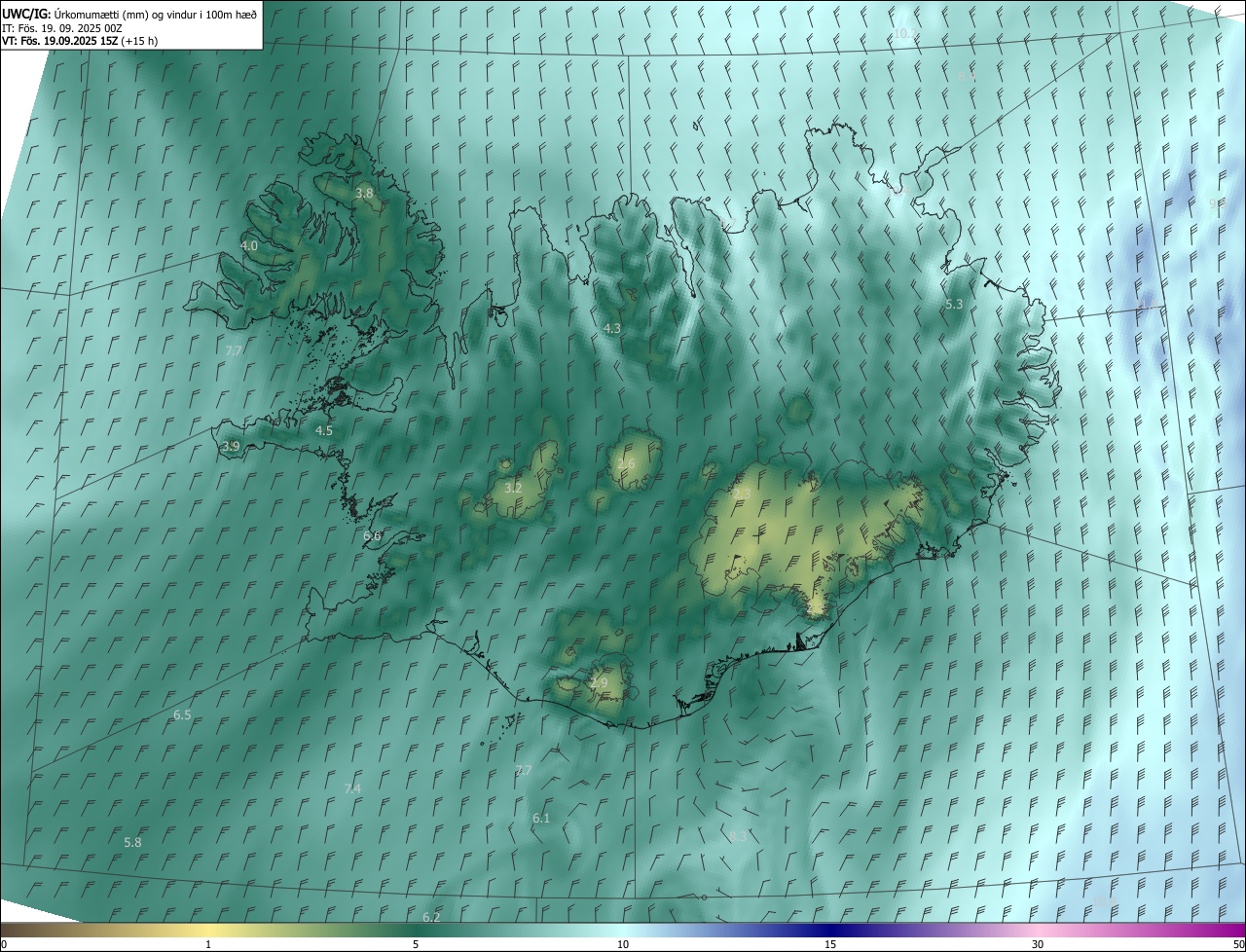Screen dimensions: 1246x952
Task: Click the 4.5 value label on the map
Action: (x=324, y=430)
